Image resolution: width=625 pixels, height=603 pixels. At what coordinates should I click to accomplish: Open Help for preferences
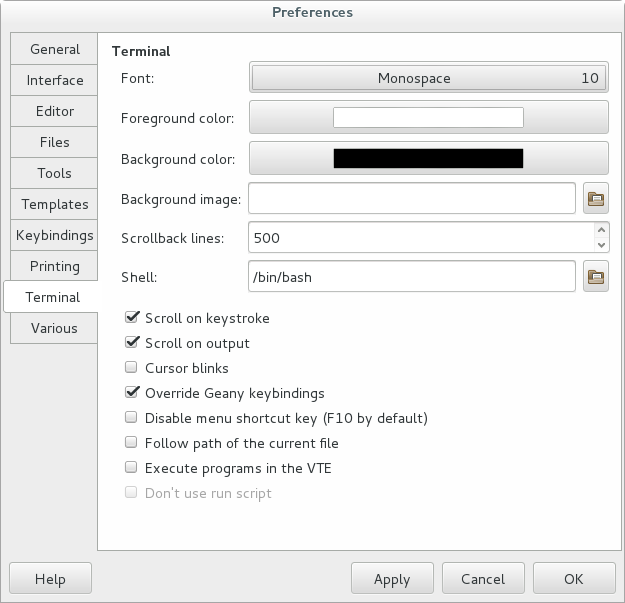coord(50,579)
